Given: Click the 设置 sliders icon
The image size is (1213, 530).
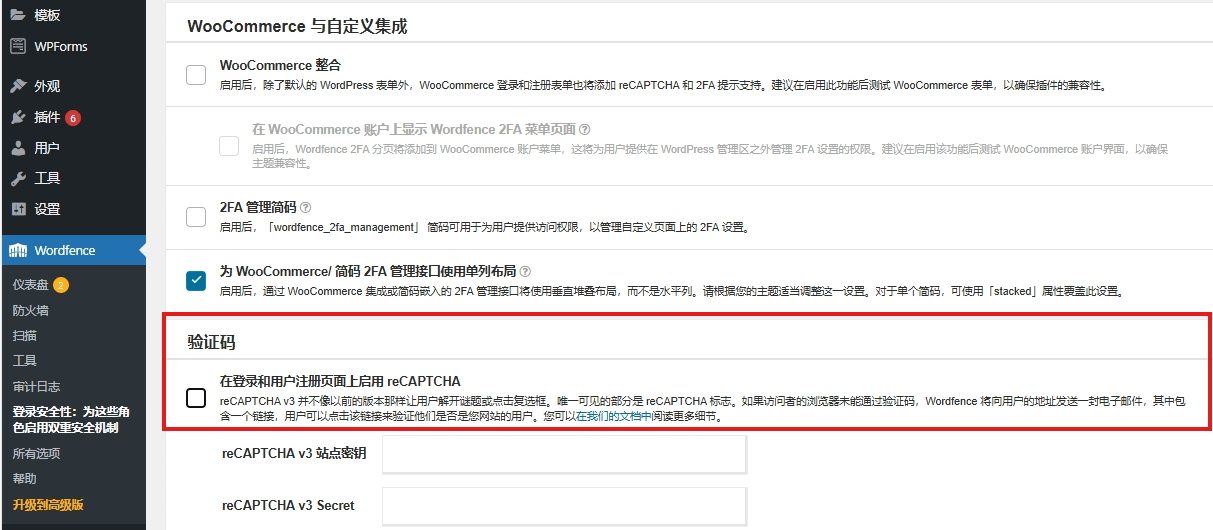Looking at the screenshot, I should [x=18, y=209].
